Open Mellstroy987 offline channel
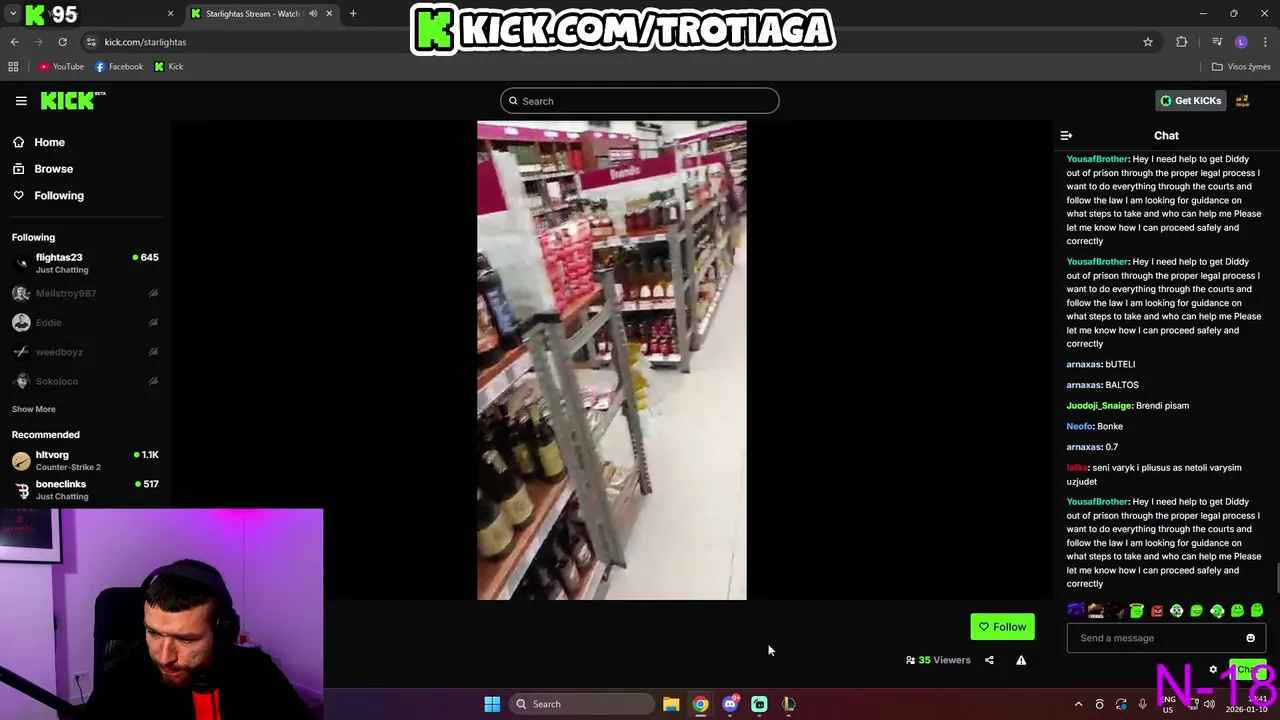Viewport: 1280px width, 720px height. coord(85,293)
